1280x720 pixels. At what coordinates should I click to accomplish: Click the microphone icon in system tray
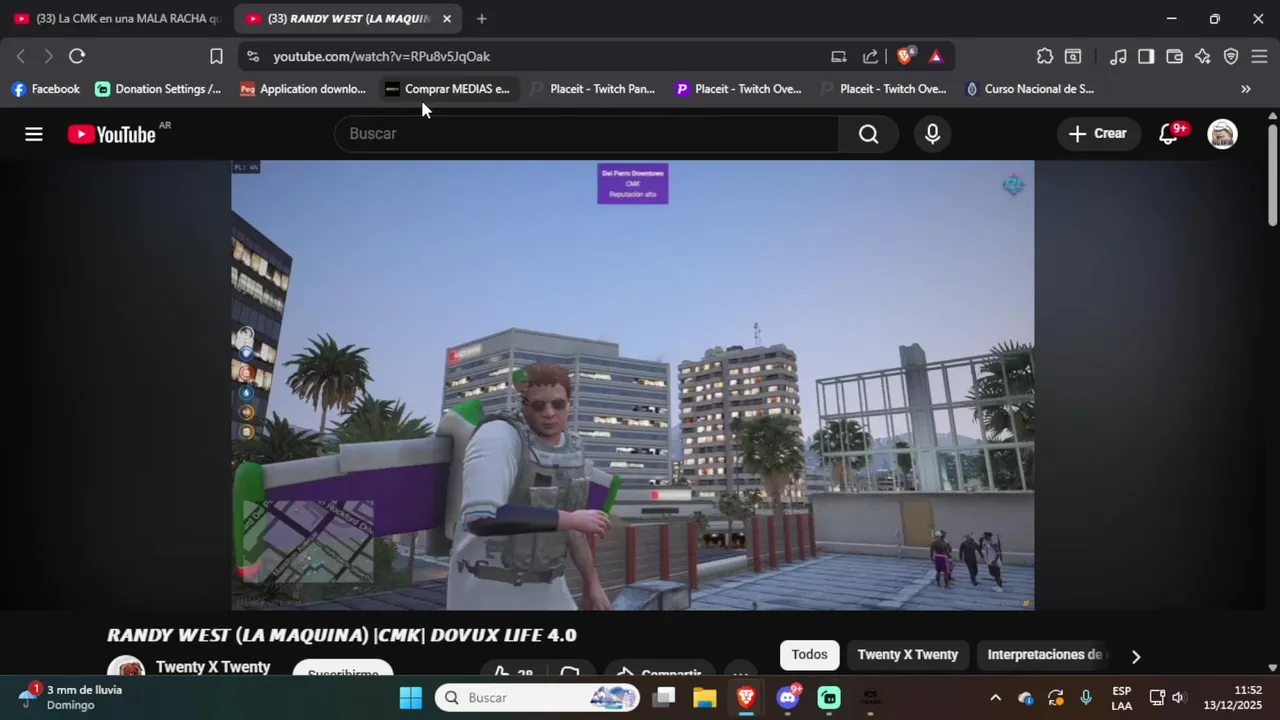click(x=1086, y=698)
